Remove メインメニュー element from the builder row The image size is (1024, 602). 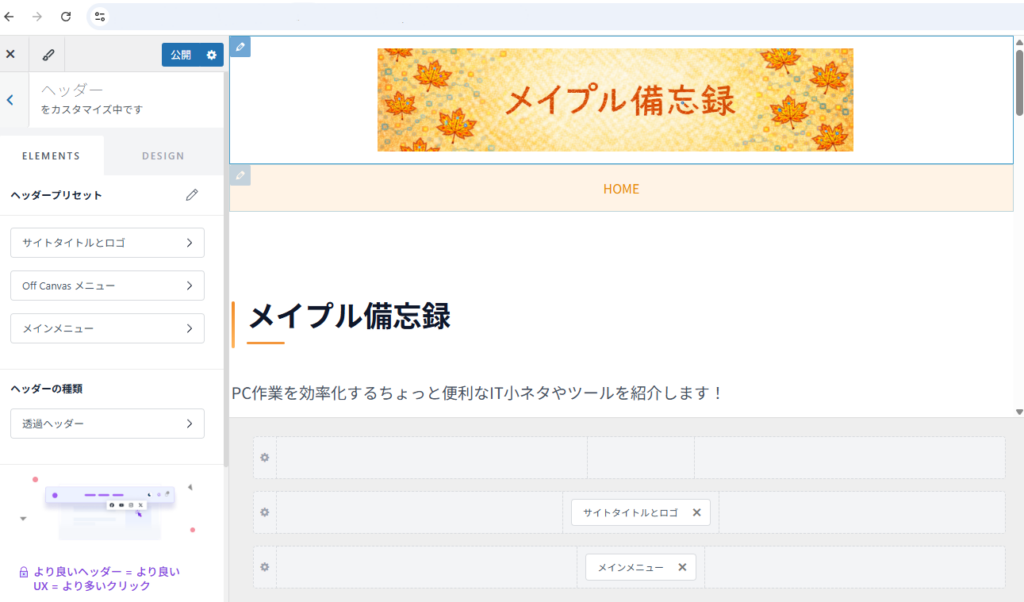pyautogui.click(x=682, y=567)
